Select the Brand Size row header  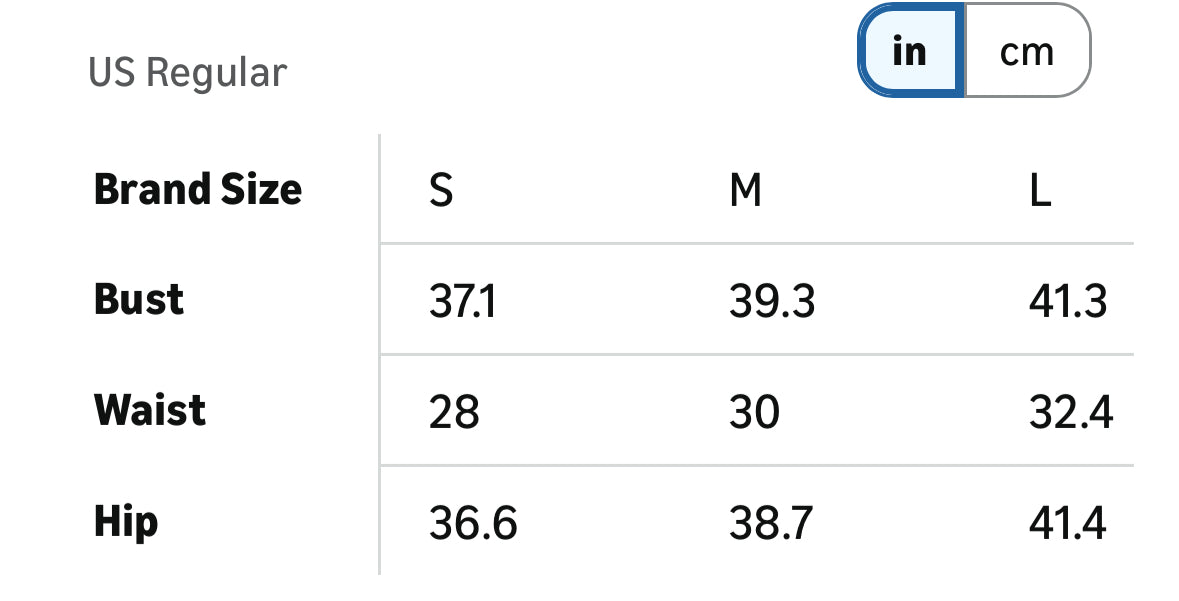coord(198,189)
